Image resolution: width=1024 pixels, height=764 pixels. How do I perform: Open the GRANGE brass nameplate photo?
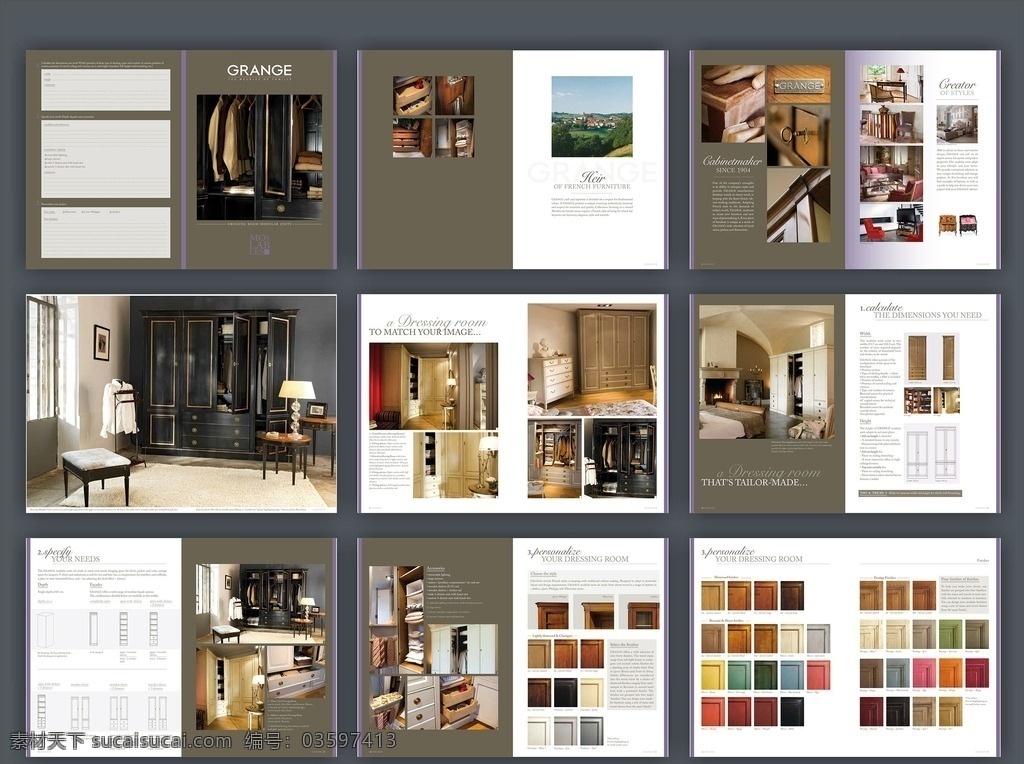(x=798, y=84)
